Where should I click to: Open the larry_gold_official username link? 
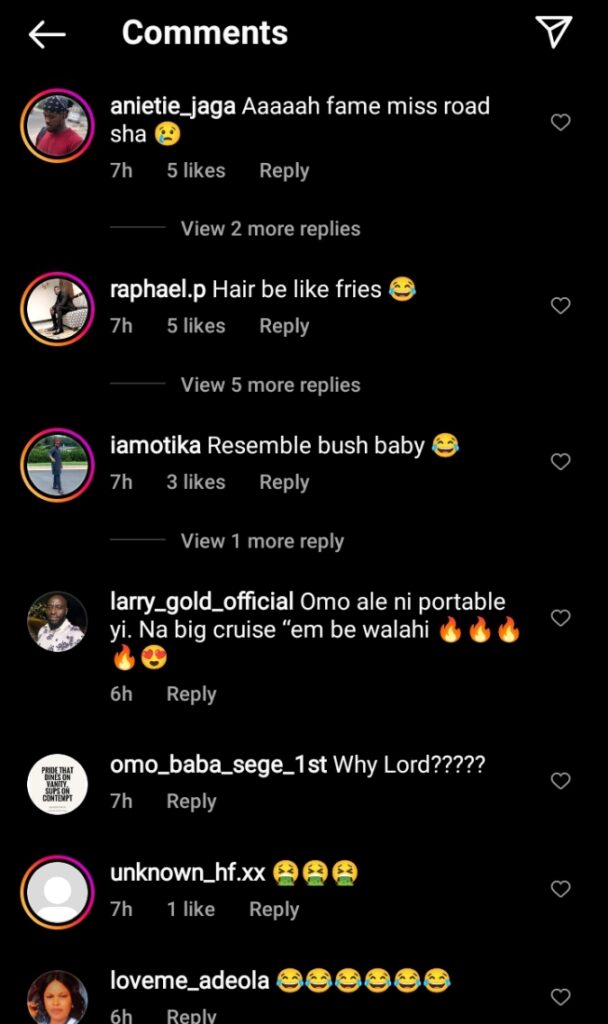201,602
